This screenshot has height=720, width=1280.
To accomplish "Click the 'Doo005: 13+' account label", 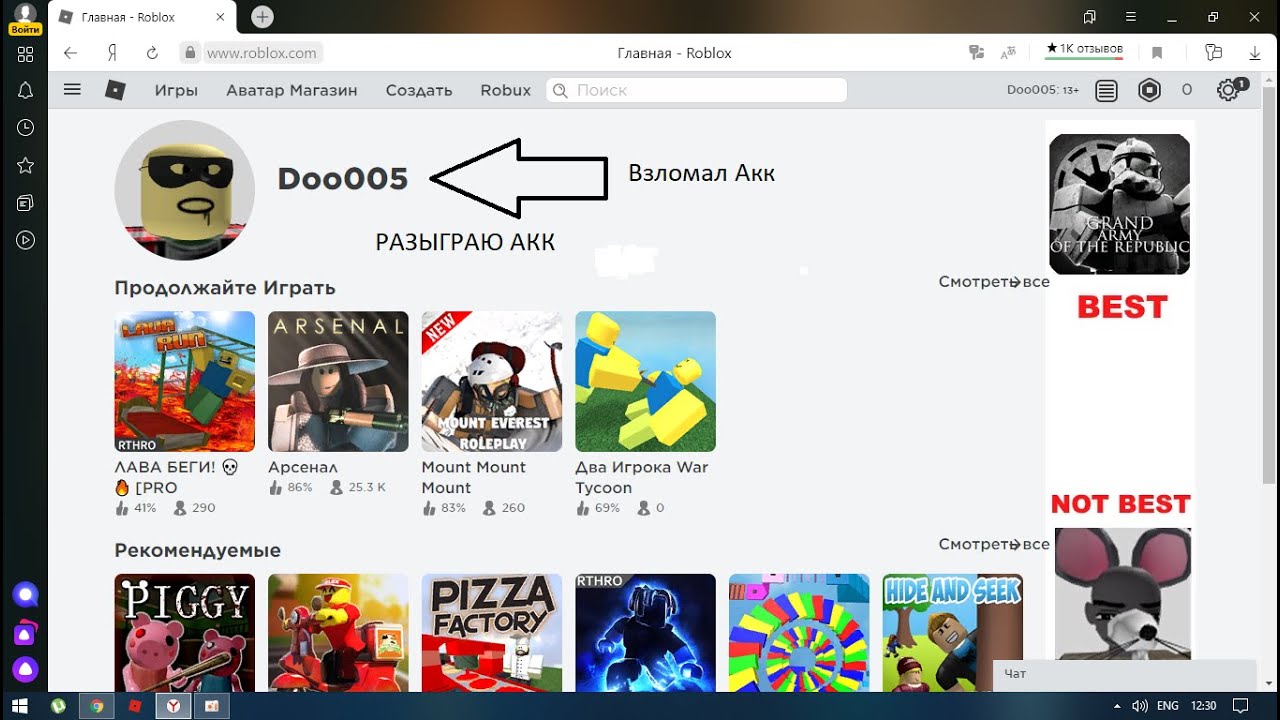I will click(1043, 90).
